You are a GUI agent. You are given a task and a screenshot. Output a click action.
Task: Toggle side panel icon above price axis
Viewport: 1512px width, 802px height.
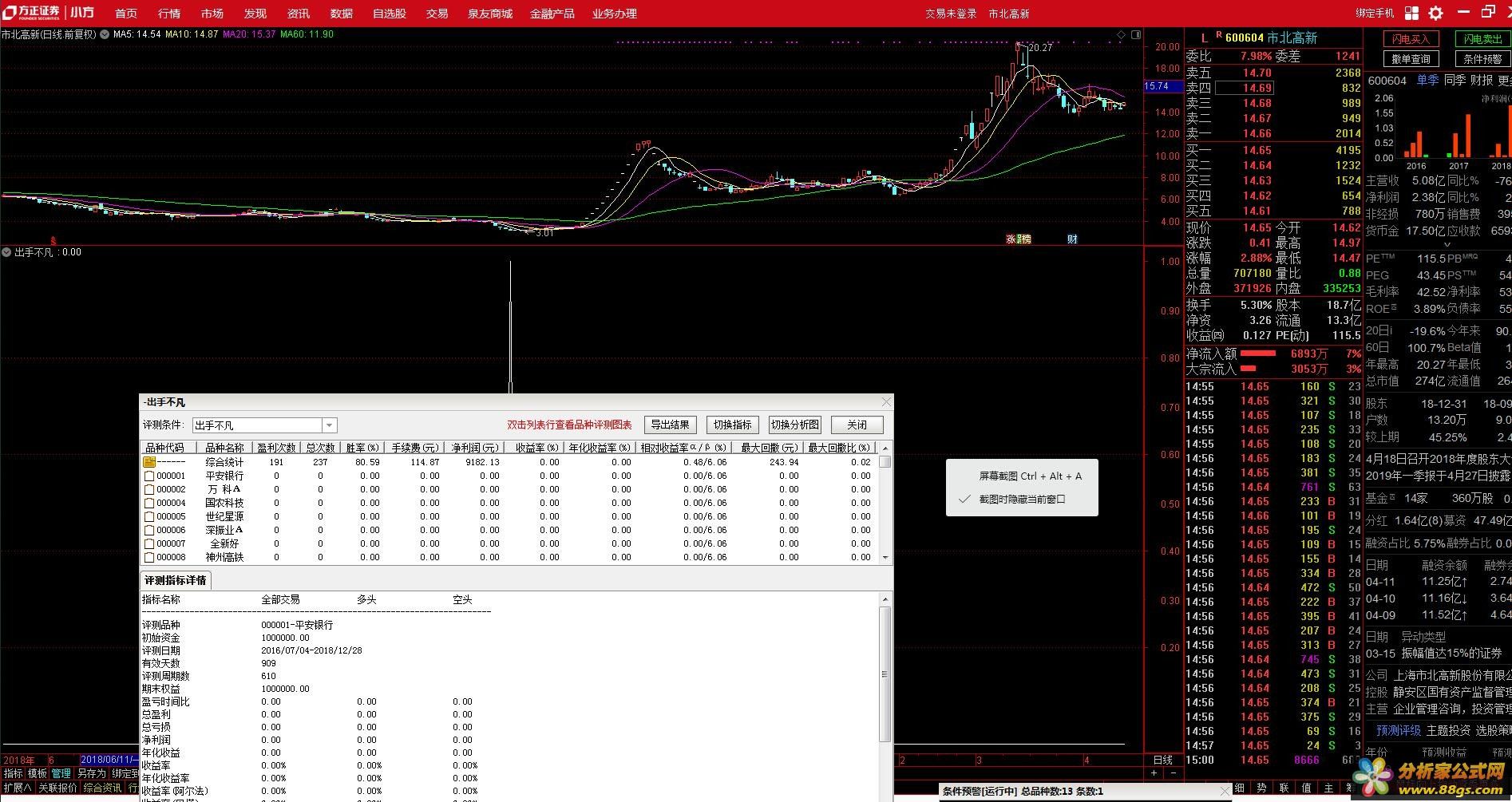click(x=1135, y=35)
